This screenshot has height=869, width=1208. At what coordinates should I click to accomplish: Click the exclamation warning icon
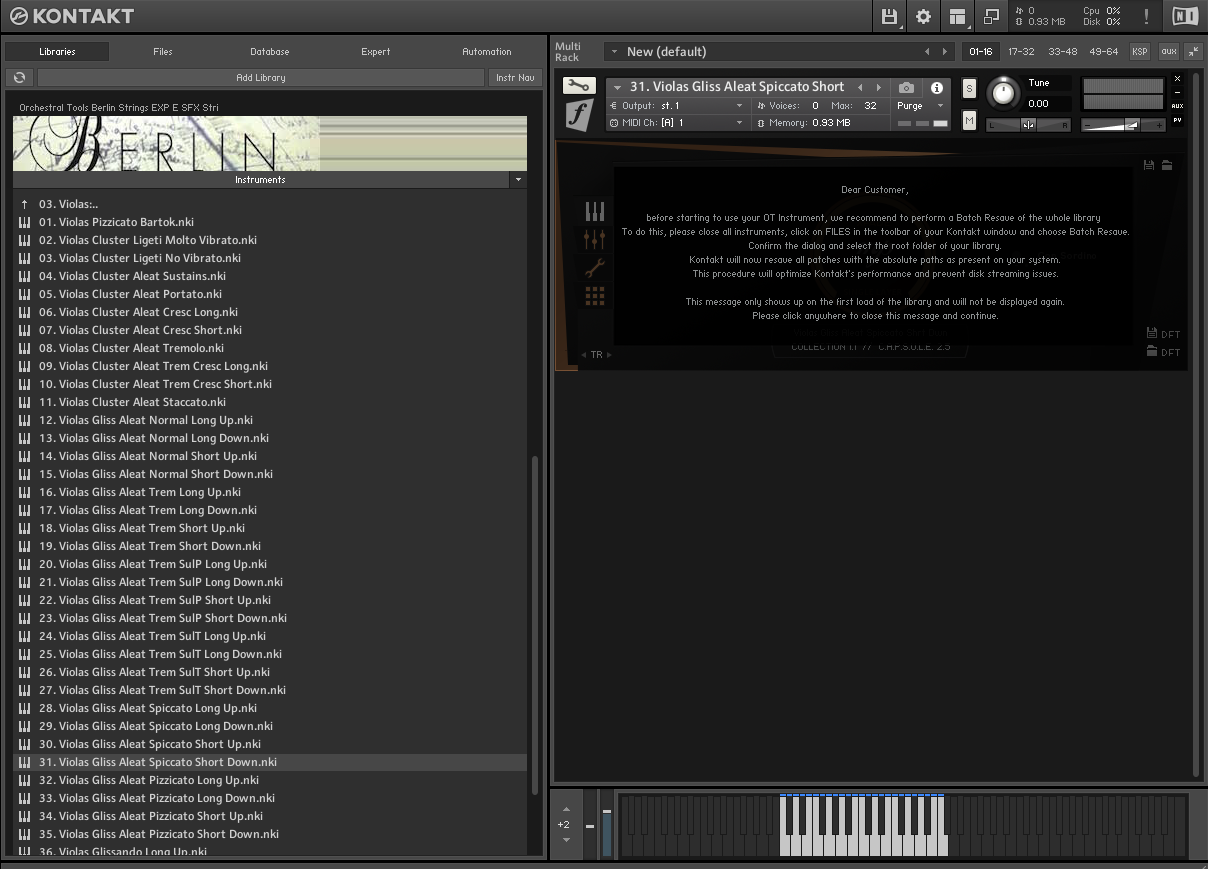pos(1146,16)
